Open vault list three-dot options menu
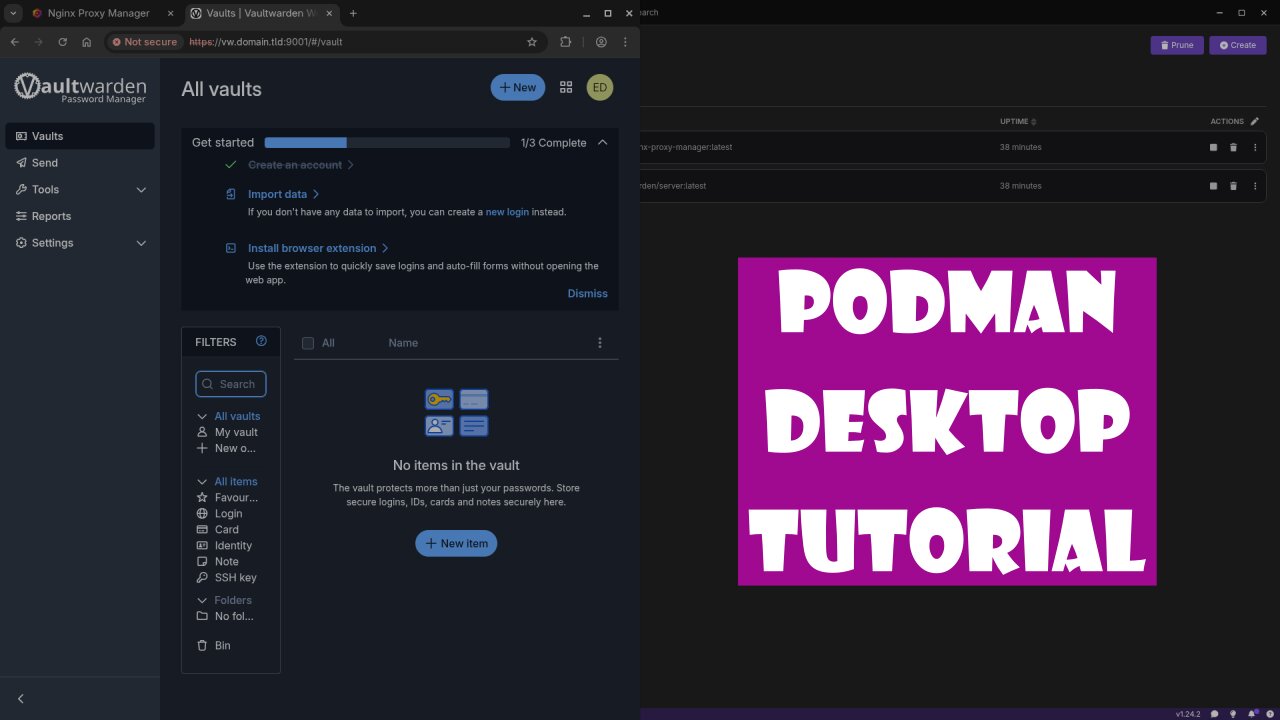 pyautogui.click(x=600, y=343)
